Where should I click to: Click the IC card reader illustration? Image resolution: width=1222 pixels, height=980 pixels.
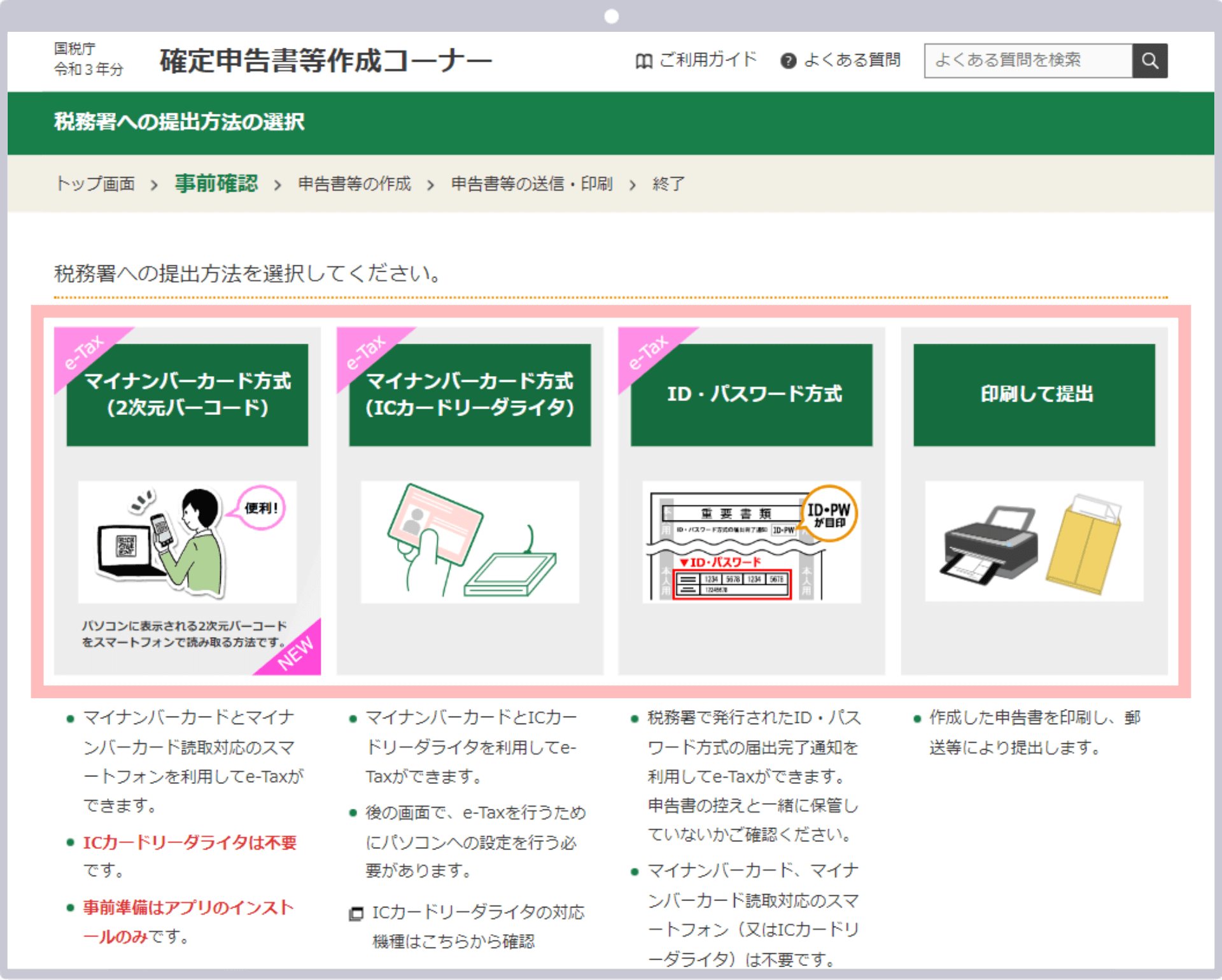coord(470,541)
